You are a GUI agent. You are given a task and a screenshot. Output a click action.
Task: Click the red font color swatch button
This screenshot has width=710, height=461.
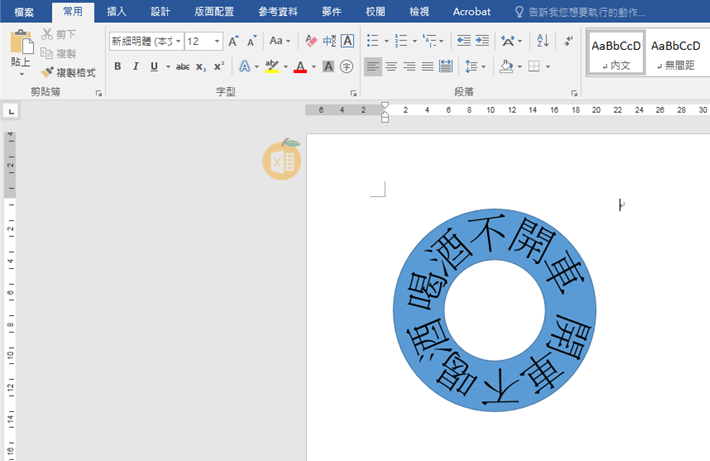click(x=300, y=67)
